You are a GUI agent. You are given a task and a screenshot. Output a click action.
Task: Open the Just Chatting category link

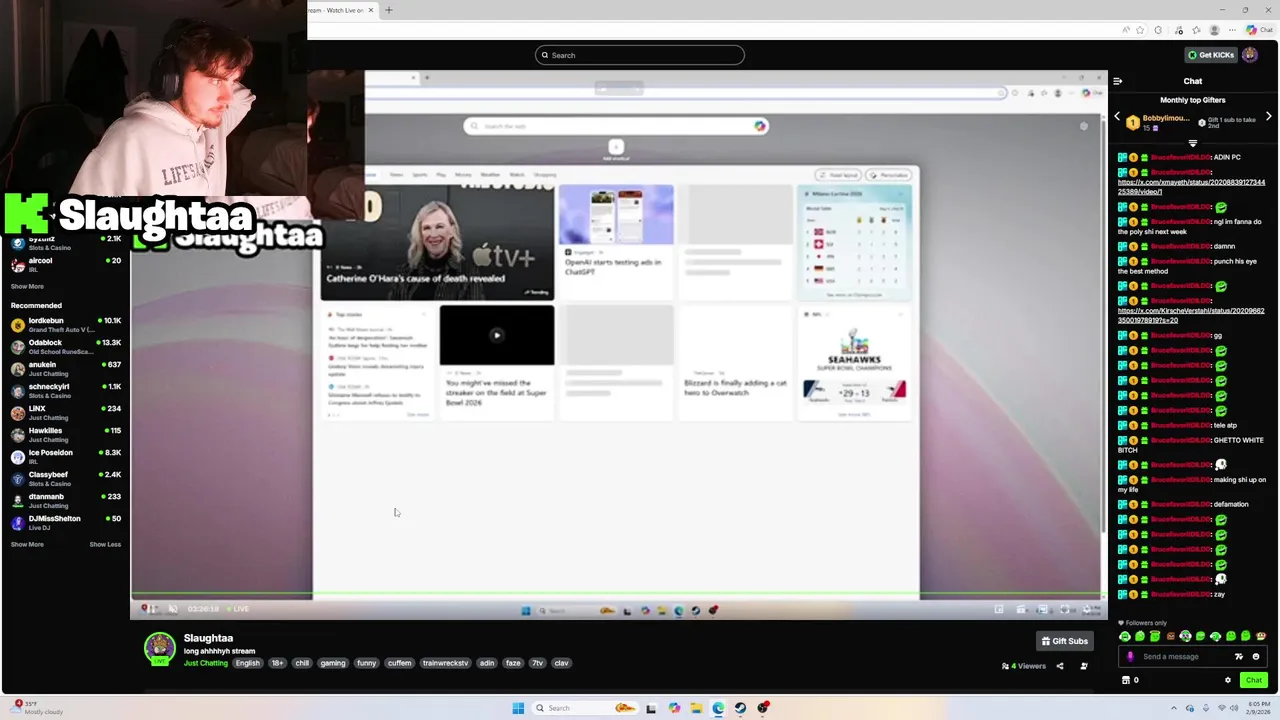click(x=206, y=663)
